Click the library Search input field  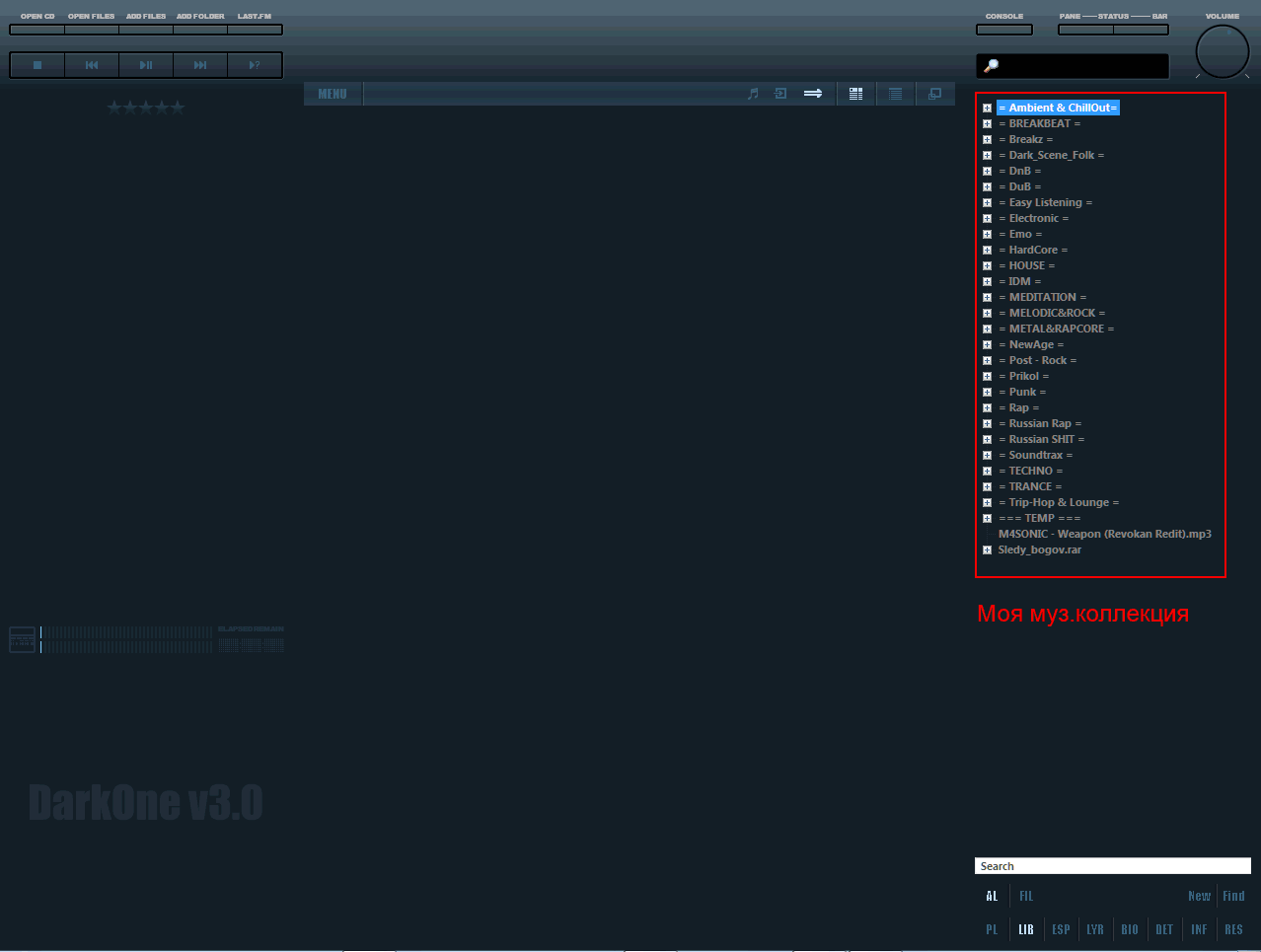pos(1112,866)
